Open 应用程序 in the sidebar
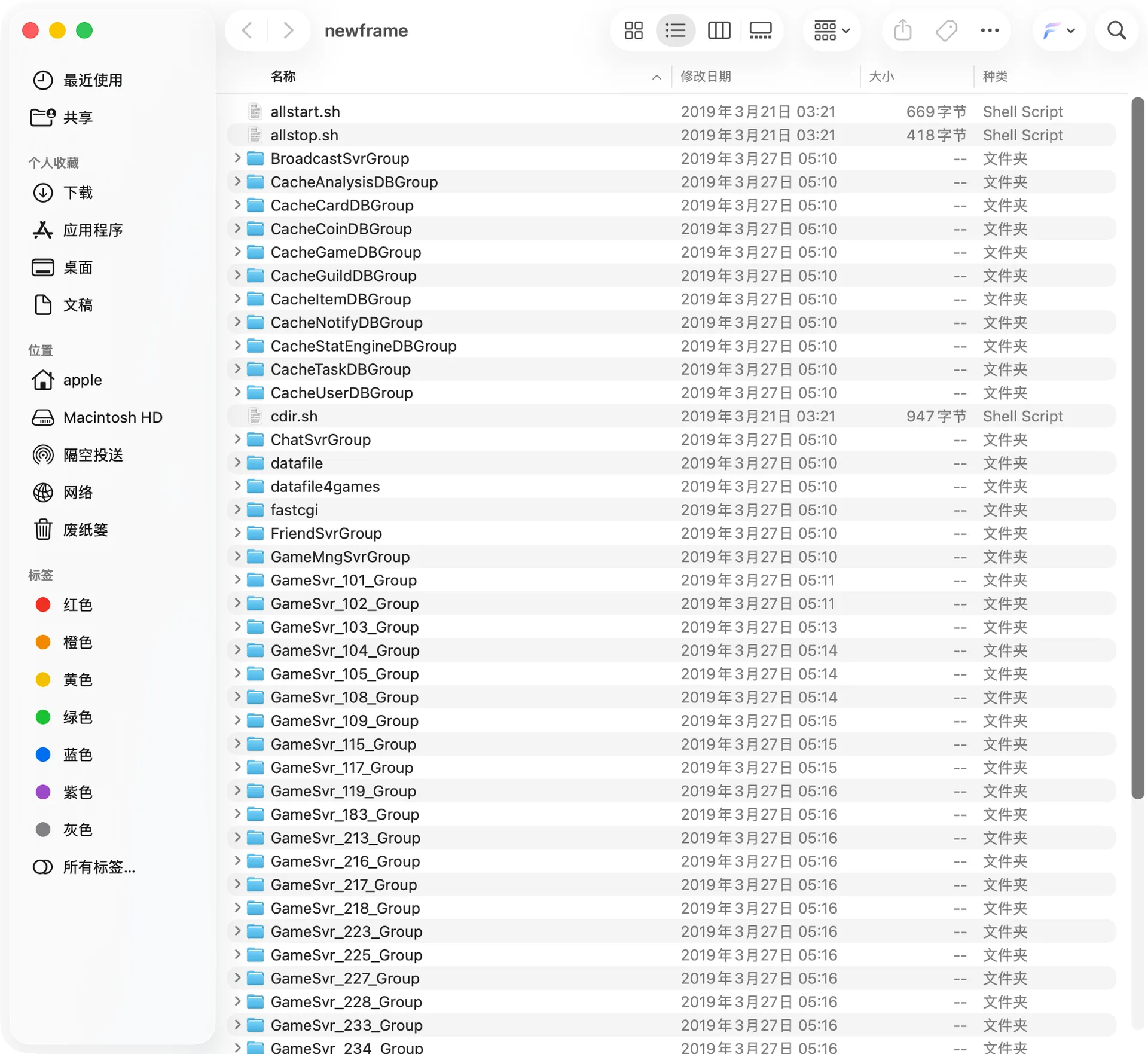The width and height of the screenshot is (1148, 1054). pyautogui.click(x=78, y=230)
